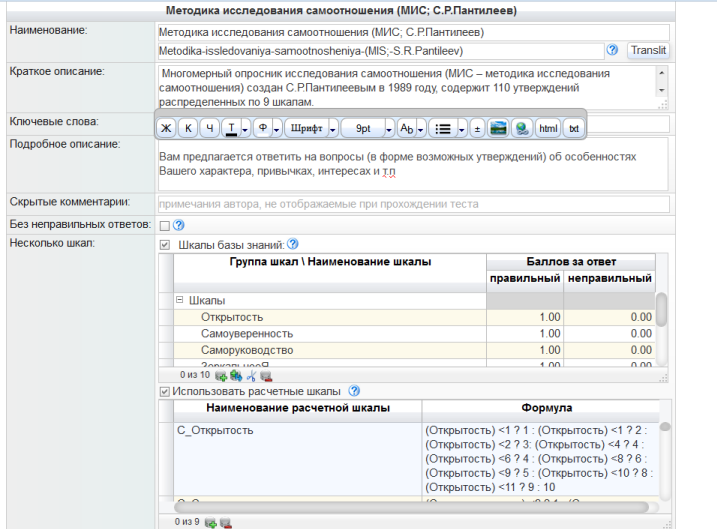Screen dimensions: 717x529
Task: Open the text color picker dropdown
Action: click(243, 128)
